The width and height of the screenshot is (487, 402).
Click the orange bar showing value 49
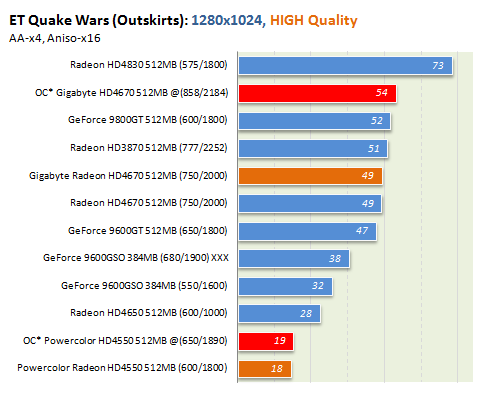point(310,176)
